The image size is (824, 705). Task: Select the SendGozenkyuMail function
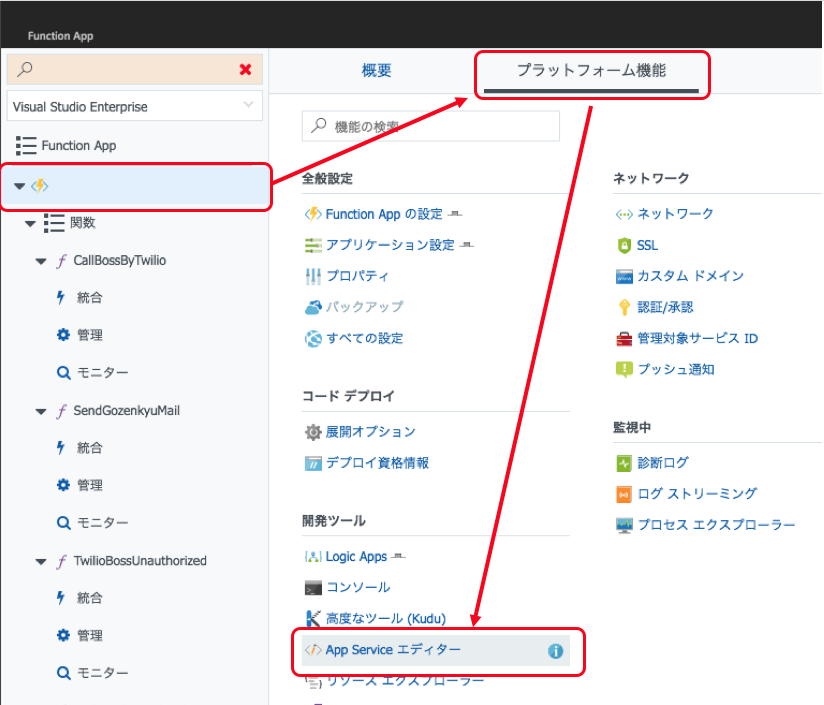(x=126, y=411)
